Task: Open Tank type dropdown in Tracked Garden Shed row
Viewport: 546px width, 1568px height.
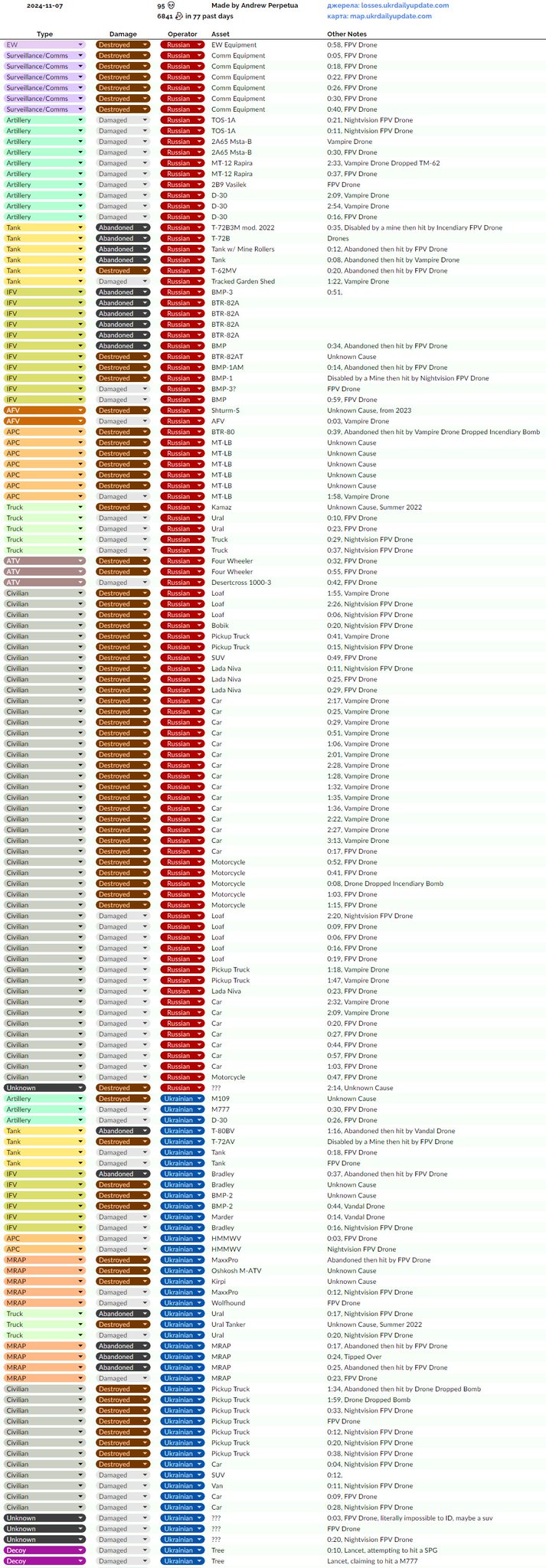Action: 44,281
